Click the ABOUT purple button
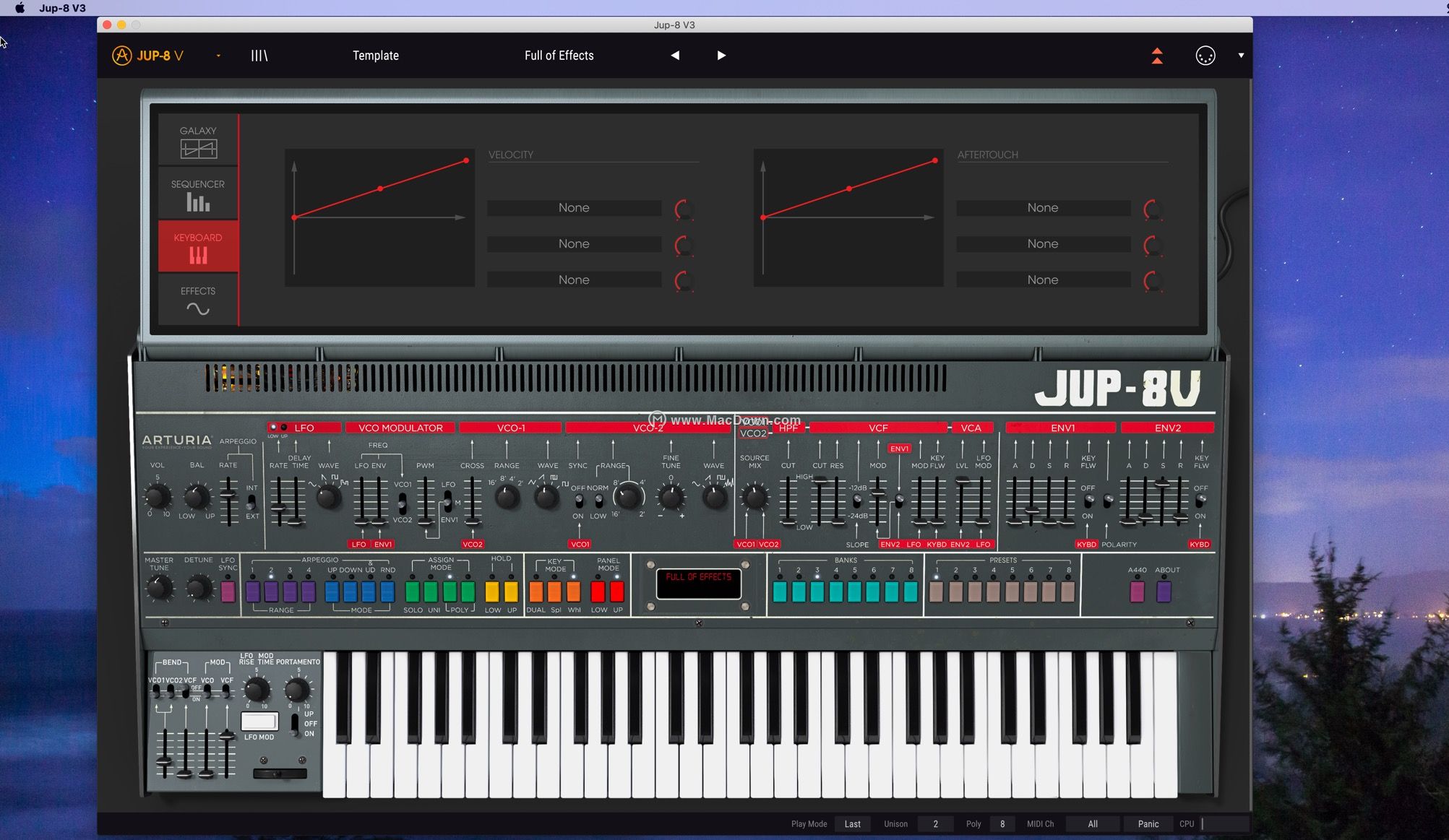This screenshot has width=1449, height=840. pyautogui.click(x=1164, y=592)
